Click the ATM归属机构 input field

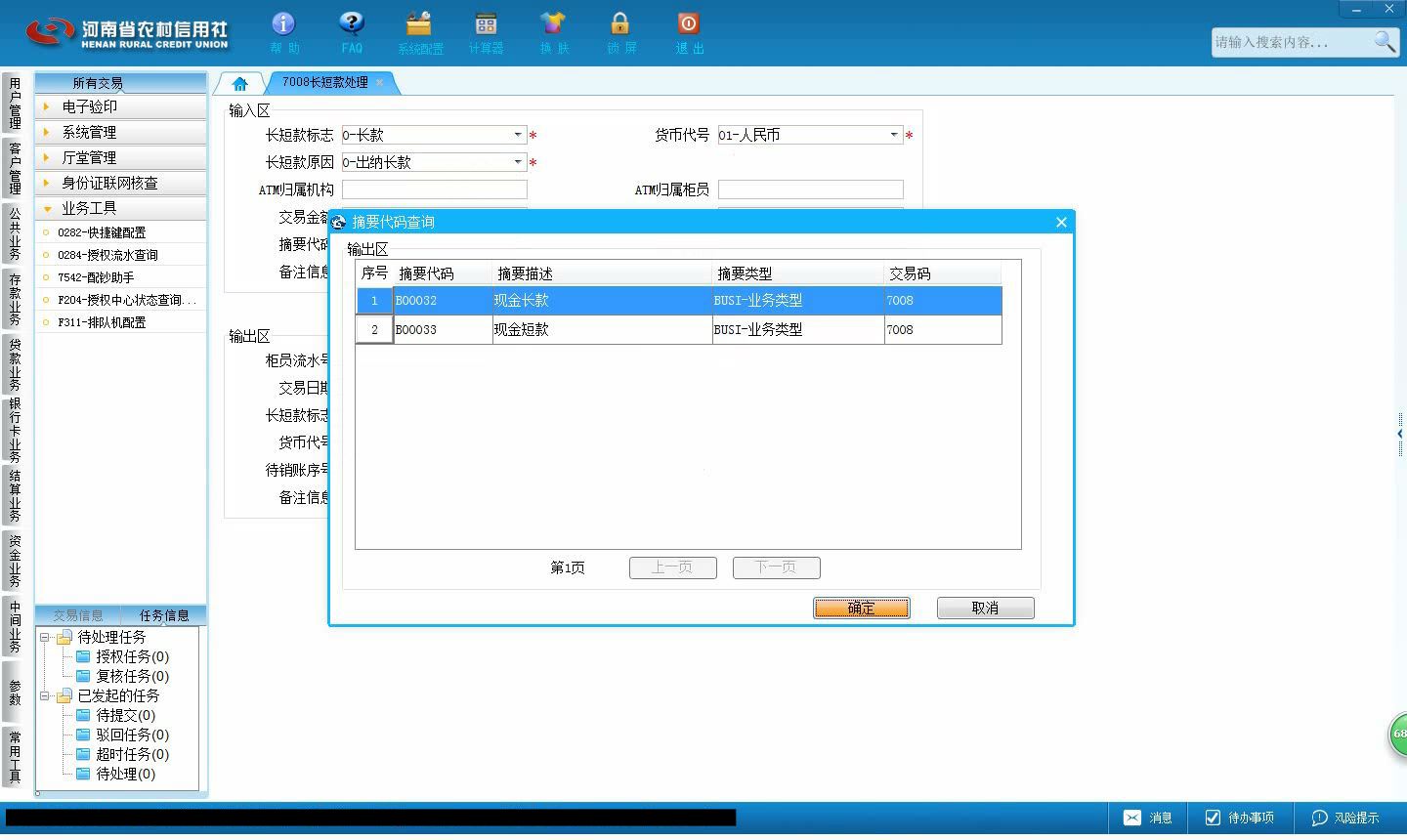(434, 189)
